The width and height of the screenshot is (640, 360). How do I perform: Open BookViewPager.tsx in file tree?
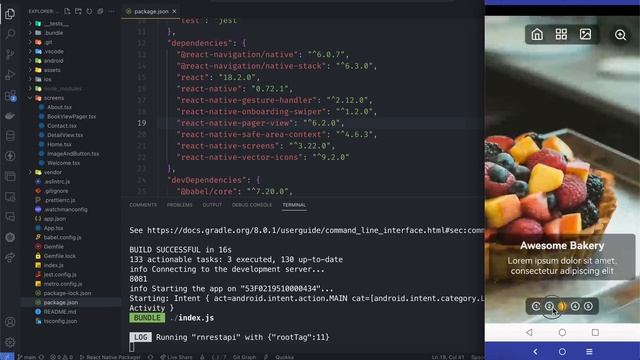tap(71, 116)
